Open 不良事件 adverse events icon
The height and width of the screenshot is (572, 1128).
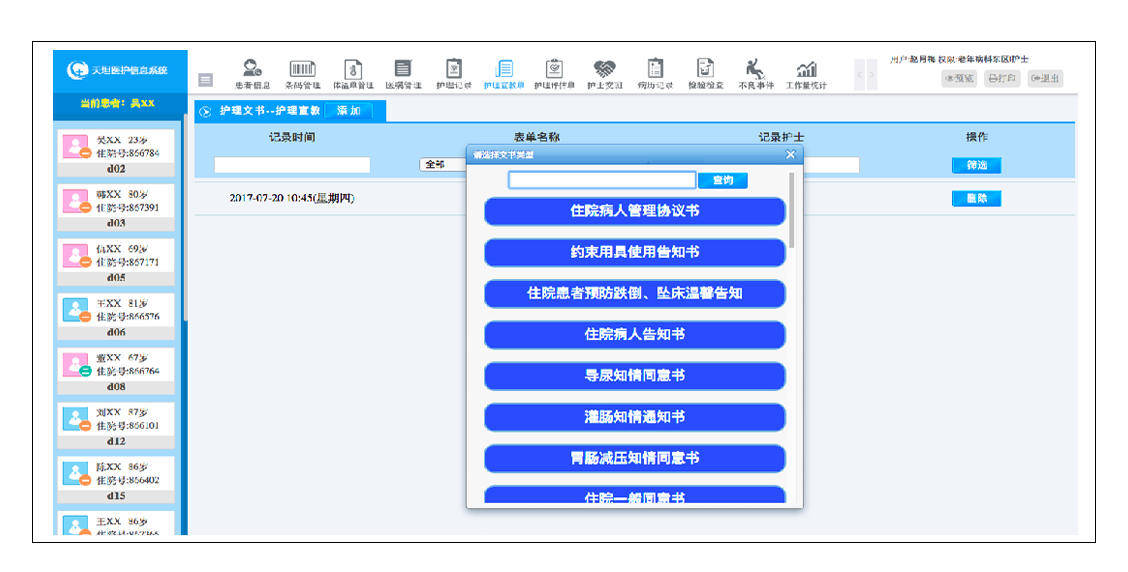tap(756, 71)
